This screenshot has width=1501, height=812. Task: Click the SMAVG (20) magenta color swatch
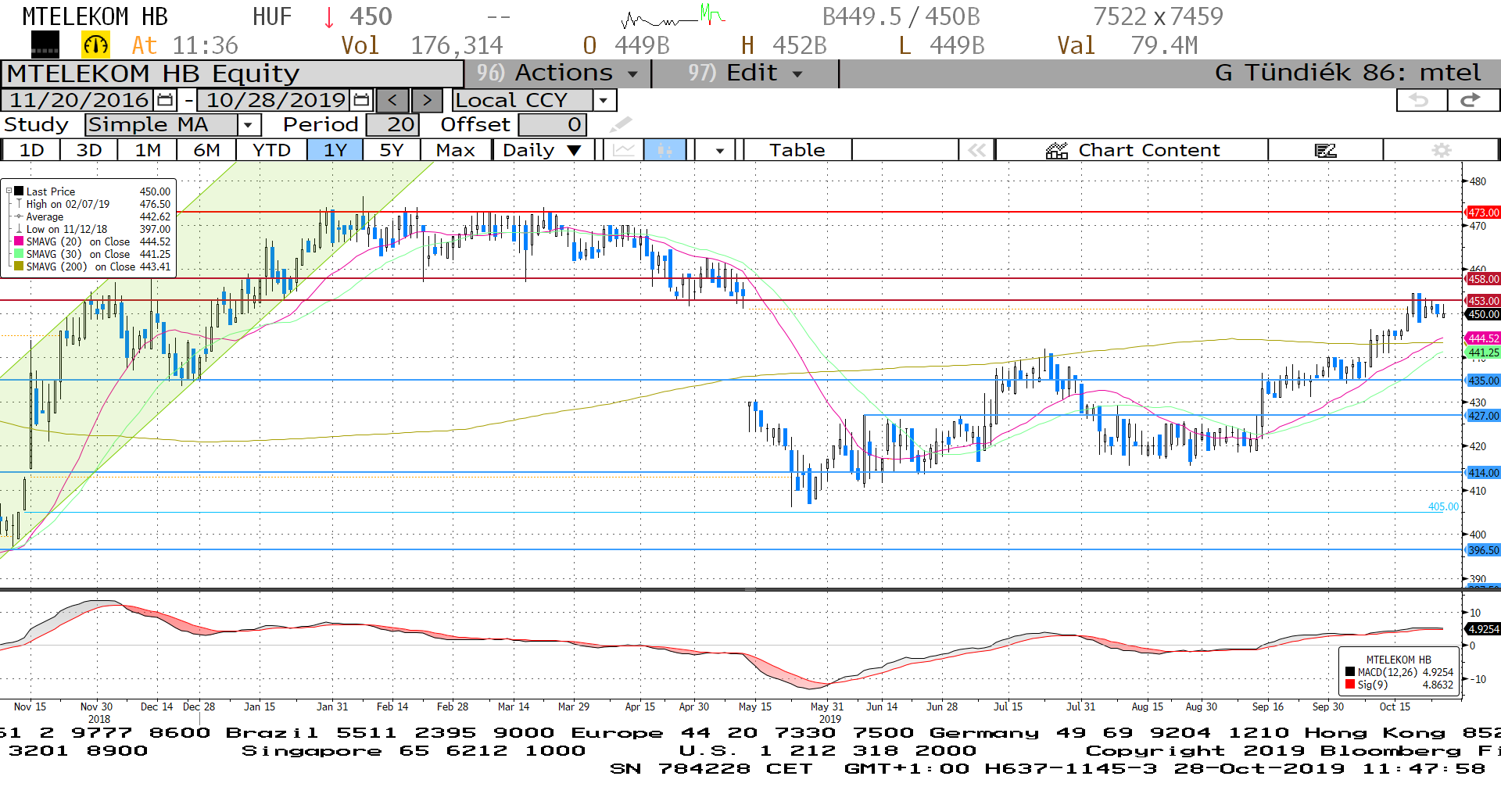19,241
